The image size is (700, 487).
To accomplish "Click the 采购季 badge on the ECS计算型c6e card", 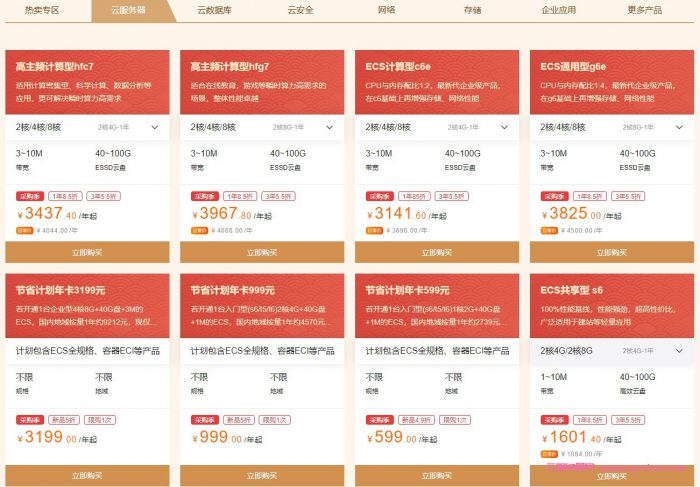I will click(x=379, y=197).
